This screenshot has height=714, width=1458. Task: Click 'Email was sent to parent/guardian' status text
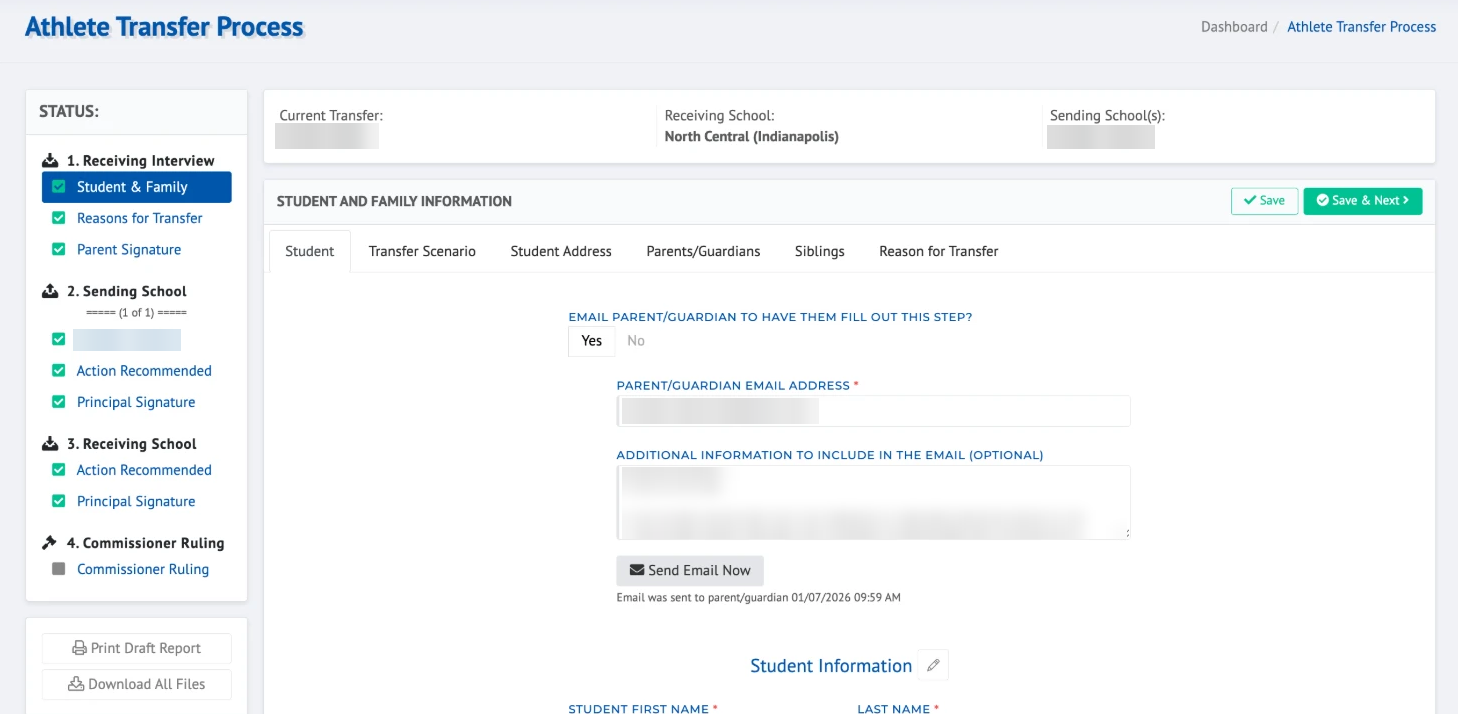click(759, 598)
